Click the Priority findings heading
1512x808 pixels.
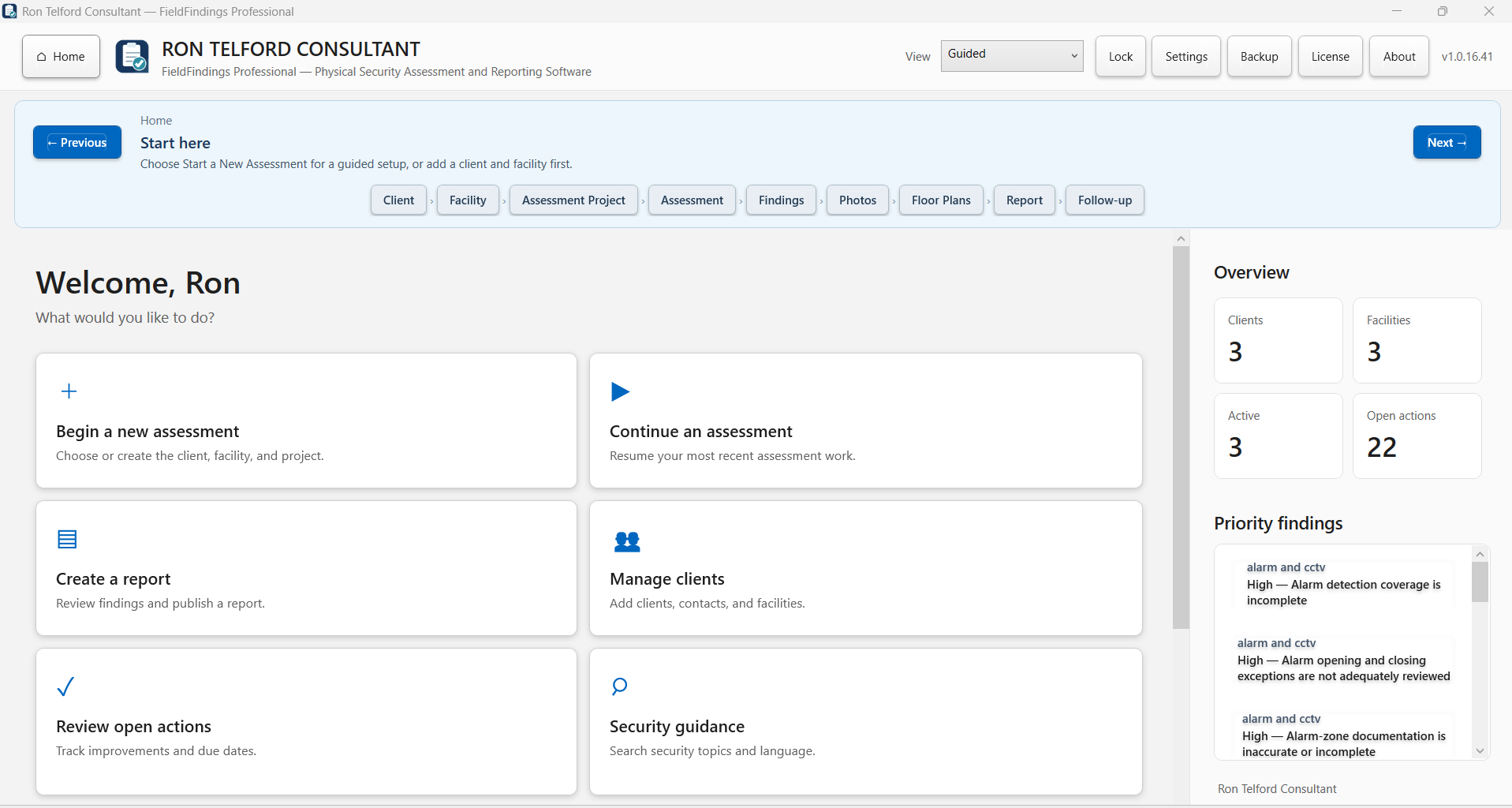pos(1278,523)
